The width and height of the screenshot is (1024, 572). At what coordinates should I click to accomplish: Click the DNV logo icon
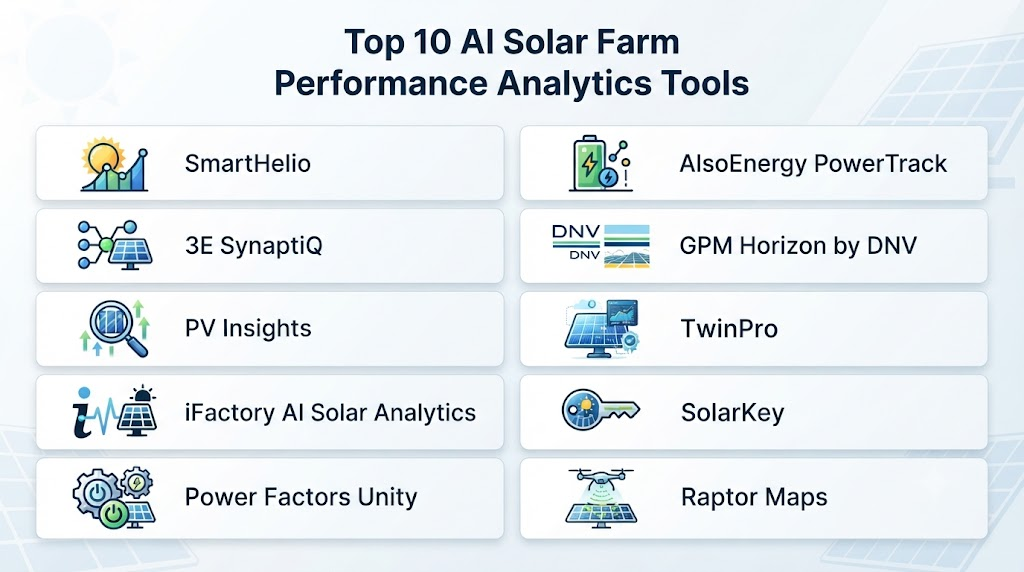tap(601, 246)
